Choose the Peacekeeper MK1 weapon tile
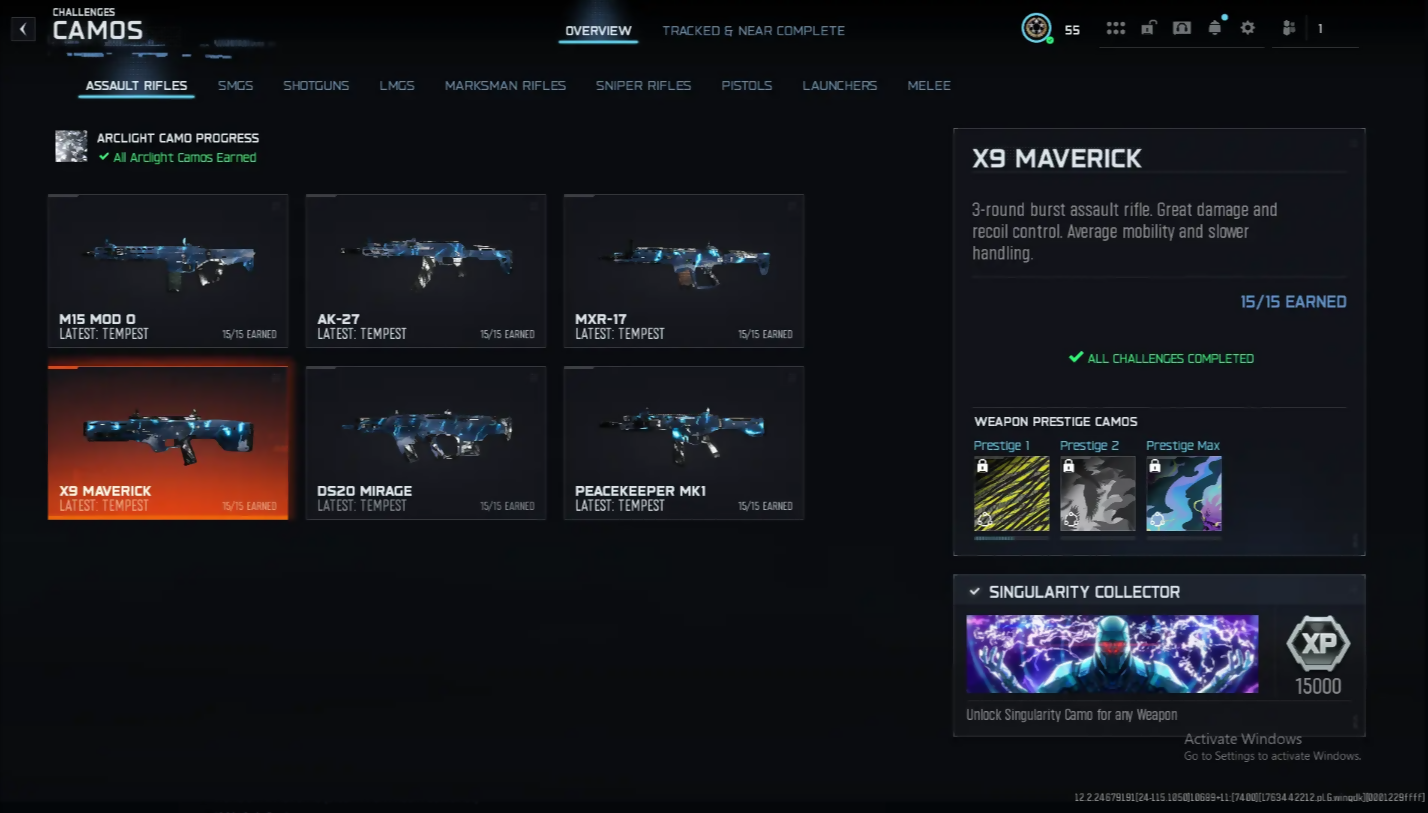The image size is (1428, 813). click(x=684, y=442)
